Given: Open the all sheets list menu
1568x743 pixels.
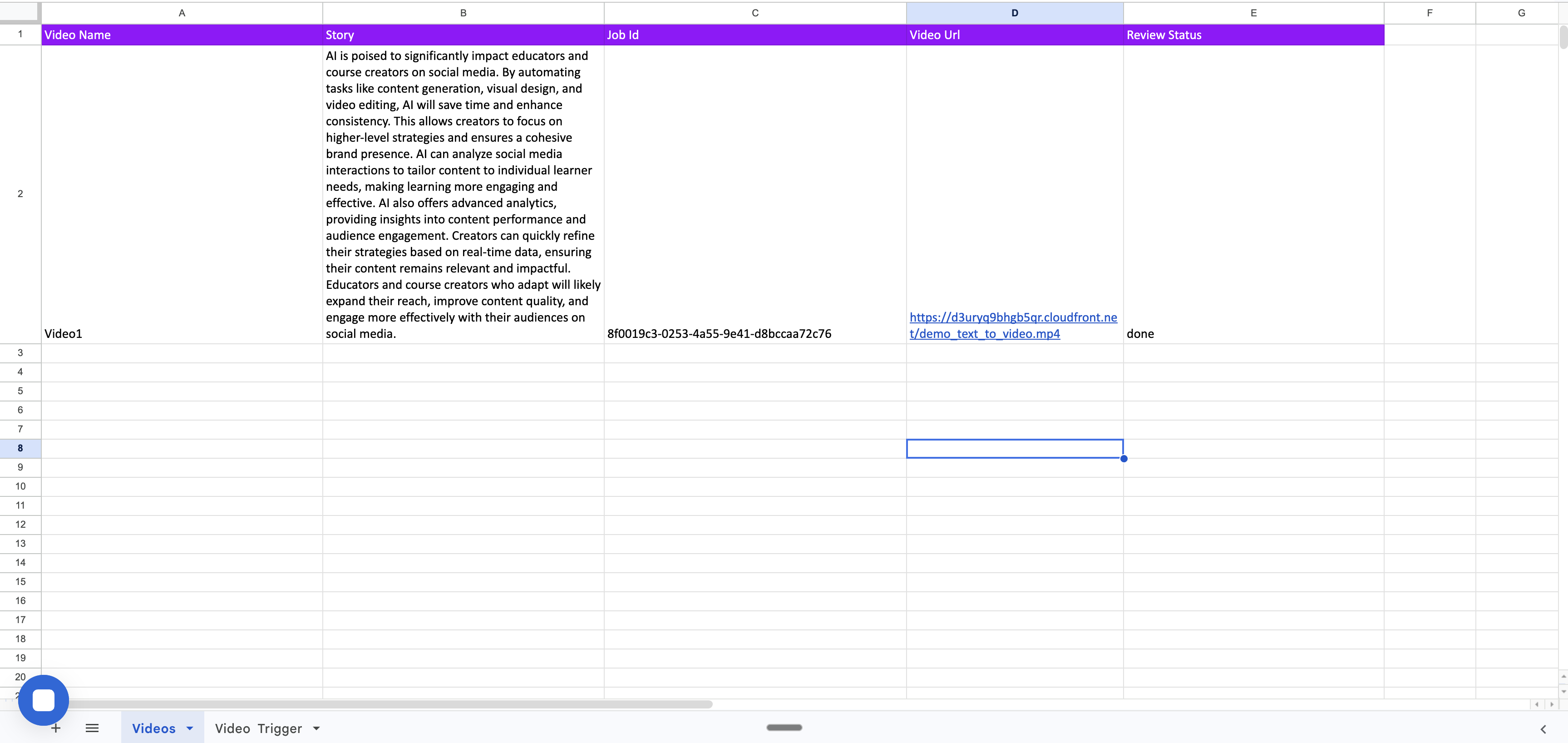Looking at the screenshot, I should [x=92, y=728].
